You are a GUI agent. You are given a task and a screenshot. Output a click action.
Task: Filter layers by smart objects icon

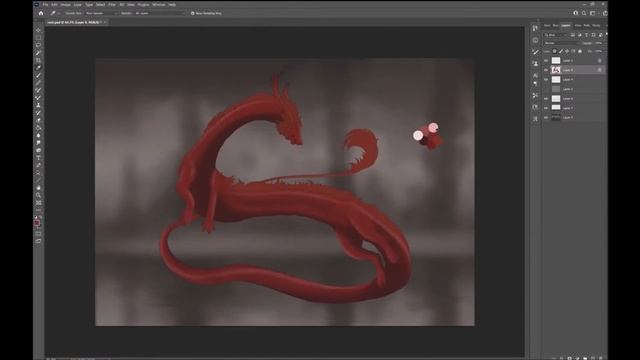[x=600, y=35]
